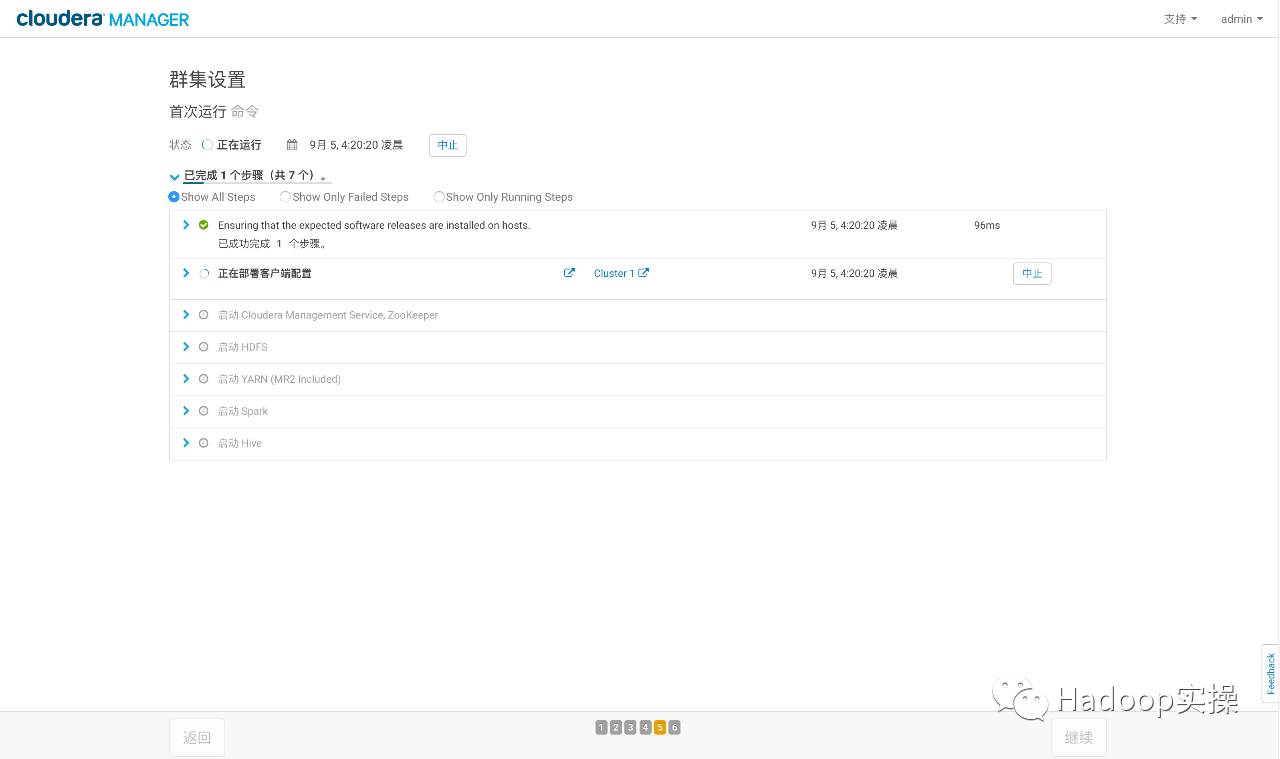The image size is (1280, 759).
Task: Go to wizard step 1
Action: coord(601,727)
